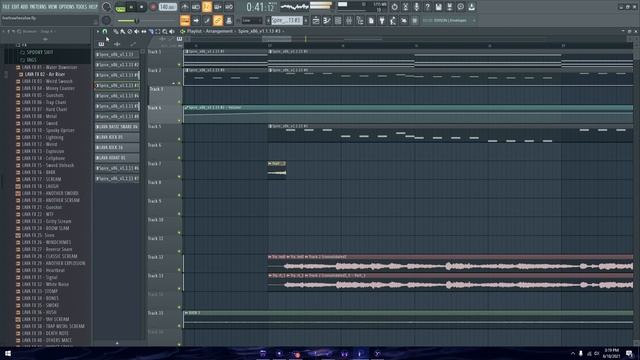Open the tempo tapper icon
Image resolution: width=640 pixels, height=360 pixels.
[x=393, y=20]
